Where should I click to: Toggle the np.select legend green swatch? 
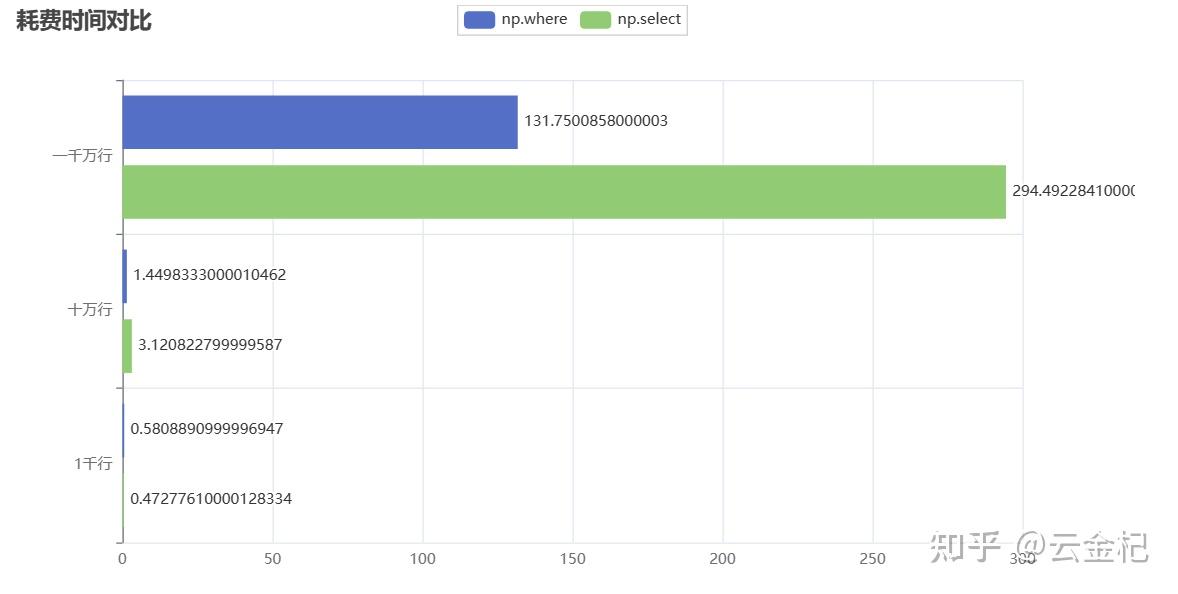pos(596,19)
